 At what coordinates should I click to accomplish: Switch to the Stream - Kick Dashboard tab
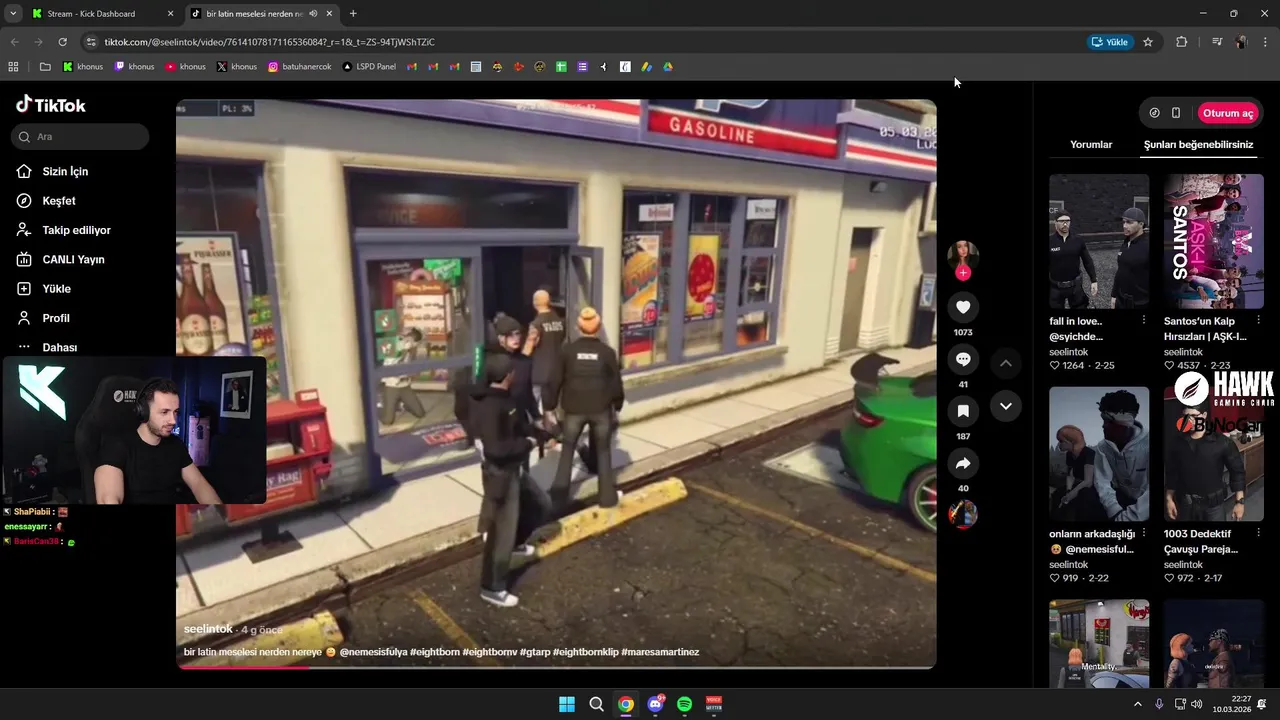click(x=101, y=14)
